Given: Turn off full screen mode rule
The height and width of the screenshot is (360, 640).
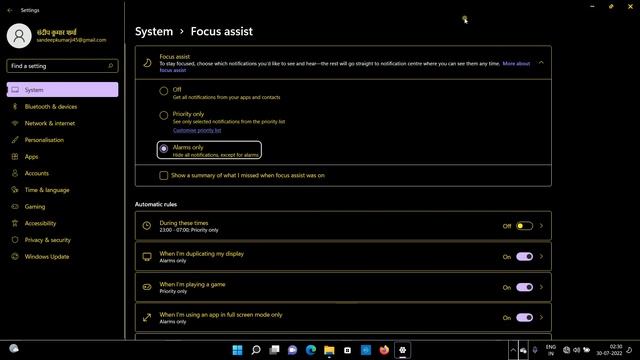Looking at the screenshot, I should [524, 318].
